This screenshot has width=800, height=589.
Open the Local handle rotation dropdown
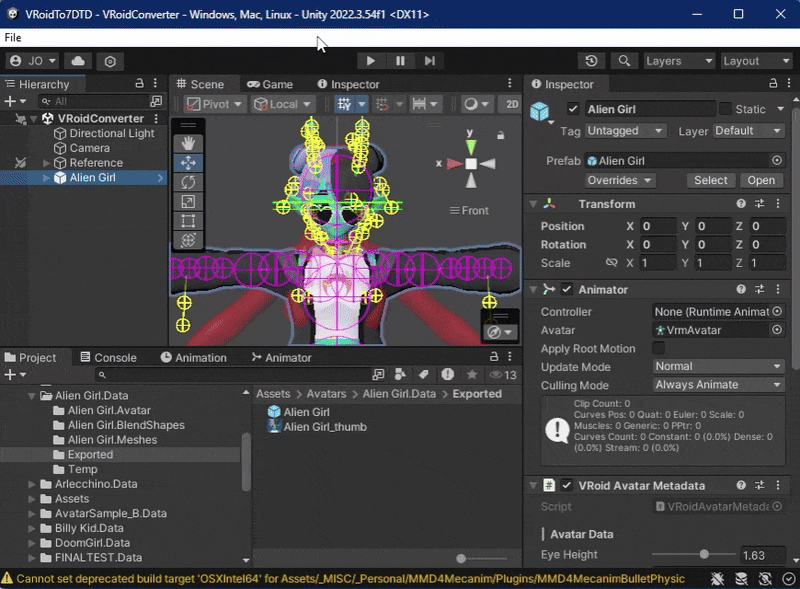282,104
